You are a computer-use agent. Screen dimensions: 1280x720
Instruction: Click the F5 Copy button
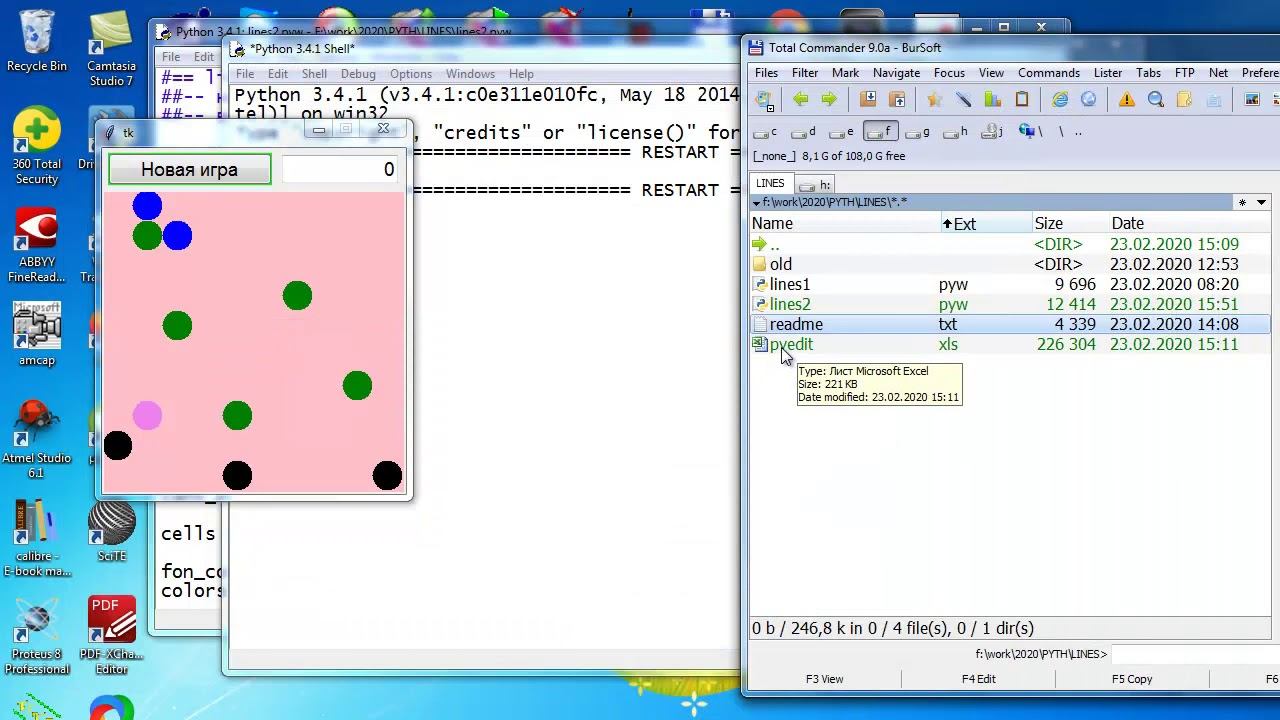point(1132,679)
